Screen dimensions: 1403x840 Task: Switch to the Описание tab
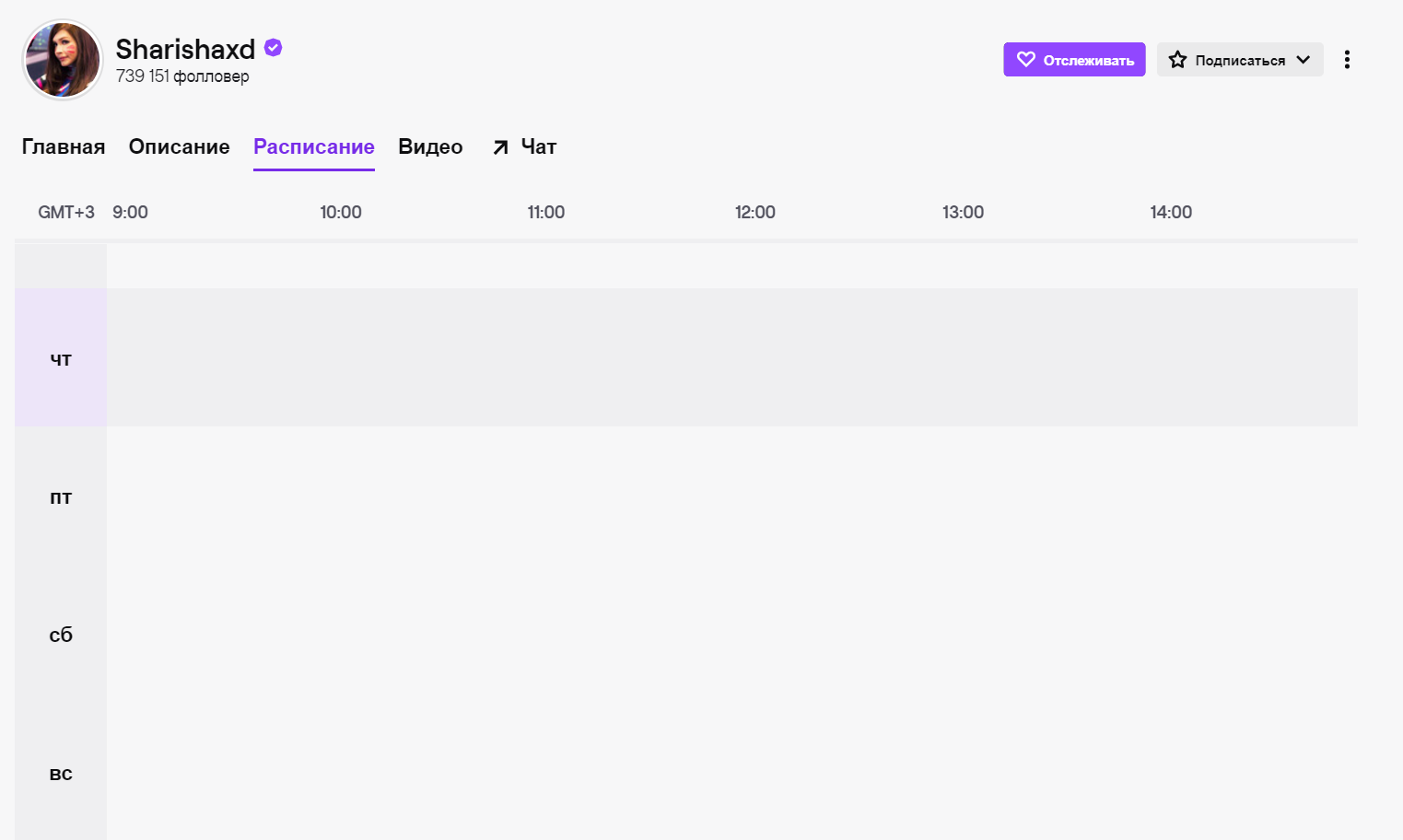pyautogui.click(x=179, y=147)
